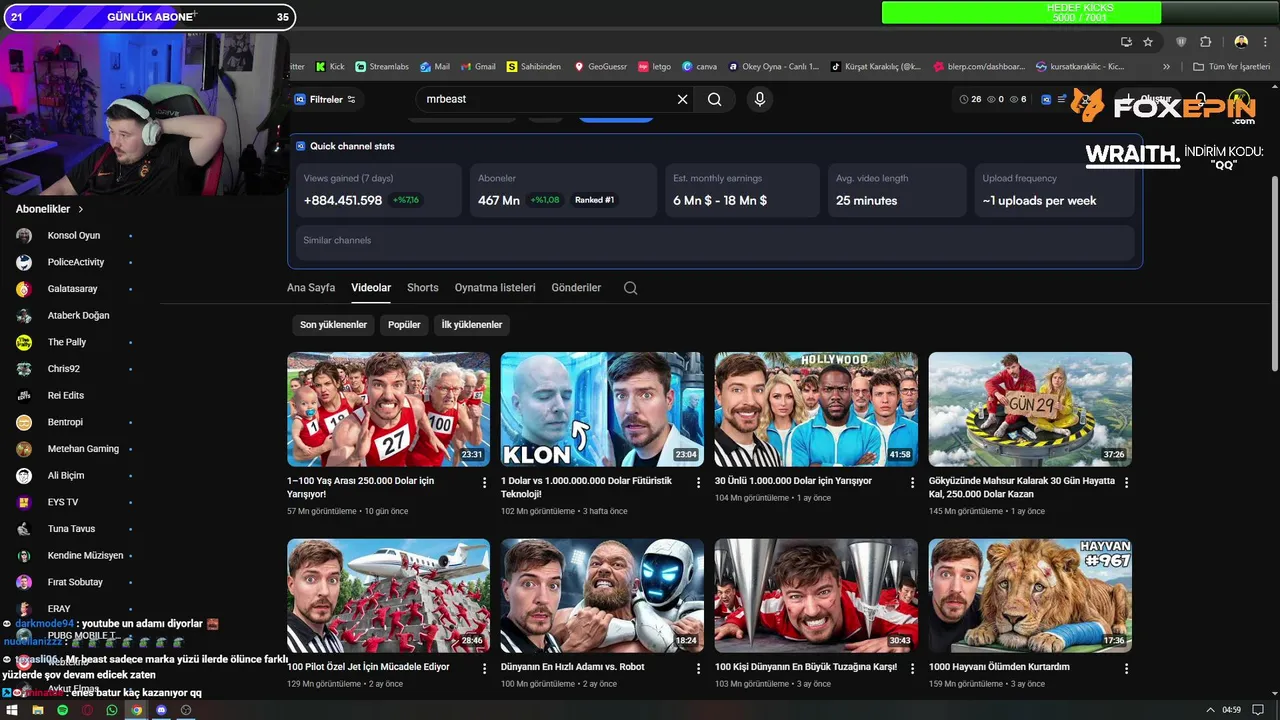Viewport: 1280px width, 720px height.
Task: Click the install app icon in address bar
Action: click(1126, 42)
